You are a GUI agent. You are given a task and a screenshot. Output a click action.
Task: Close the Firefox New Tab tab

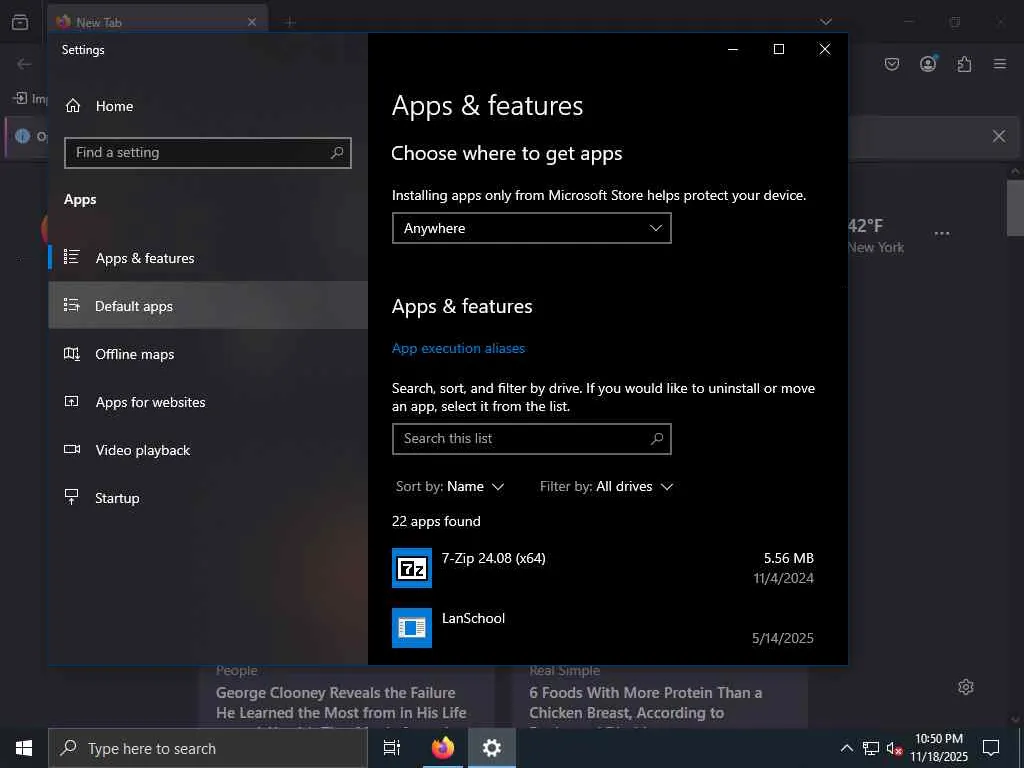[252, 22]
